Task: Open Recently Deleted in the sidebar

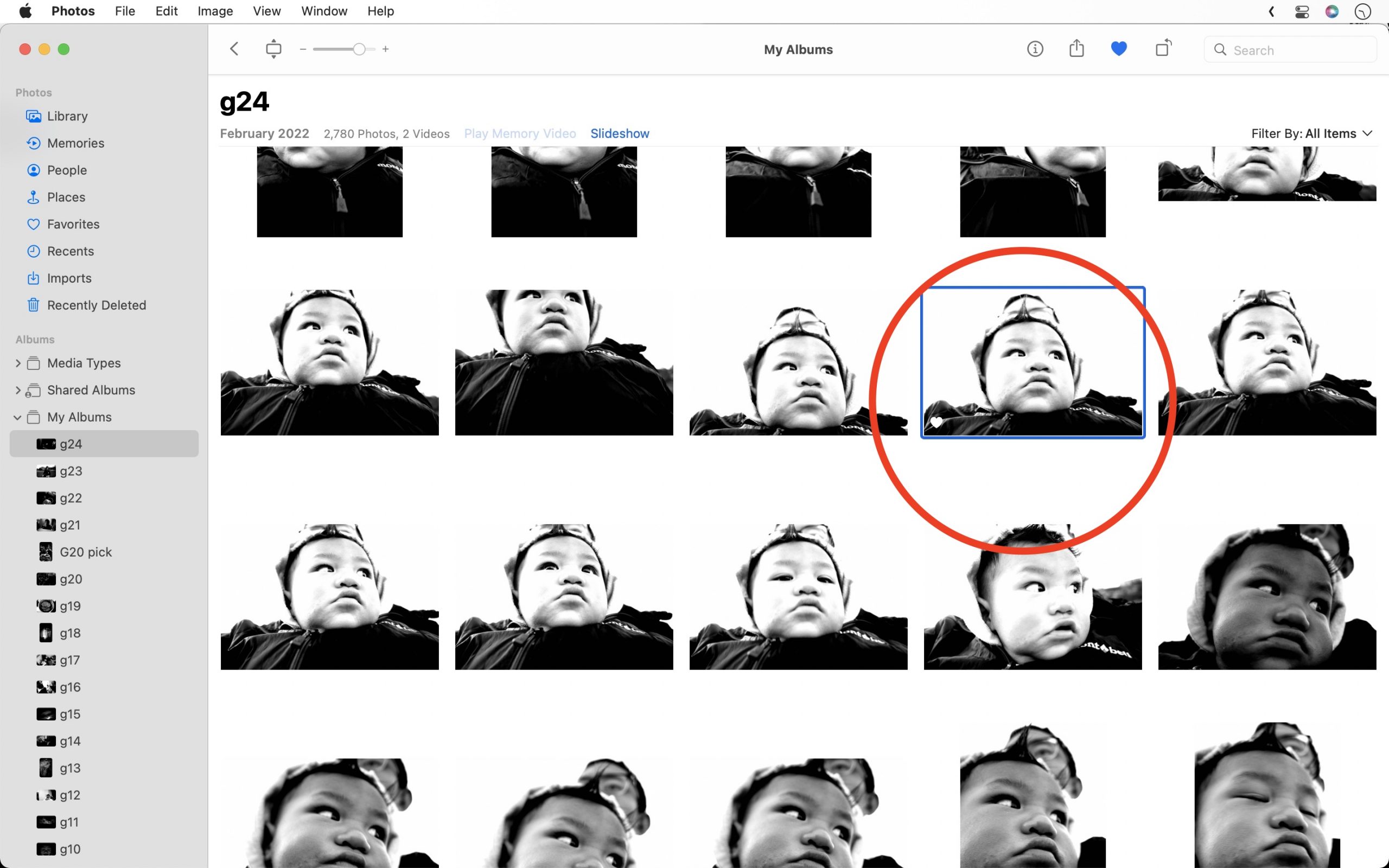Action: pyautogui.click(x=104, y=305)
